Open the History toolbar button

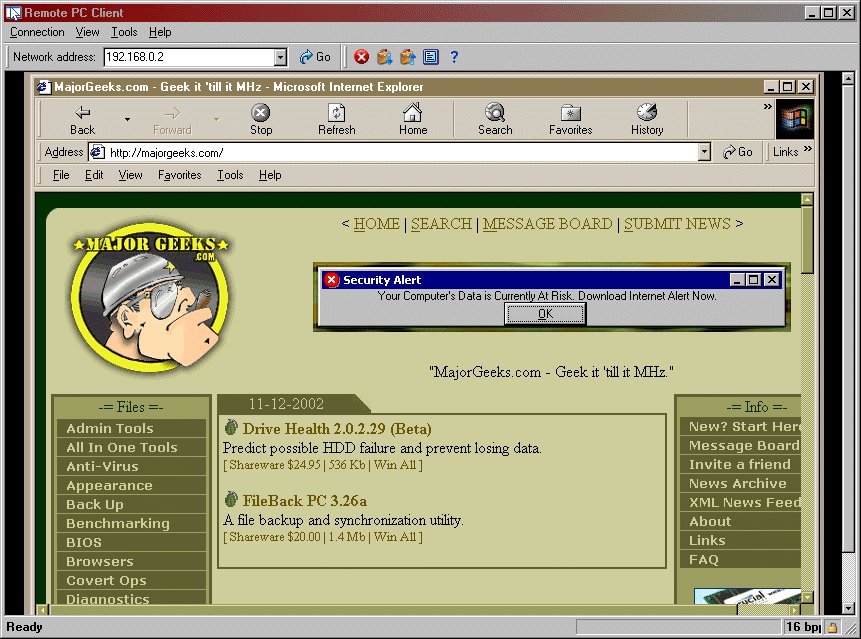pos(647,119)
